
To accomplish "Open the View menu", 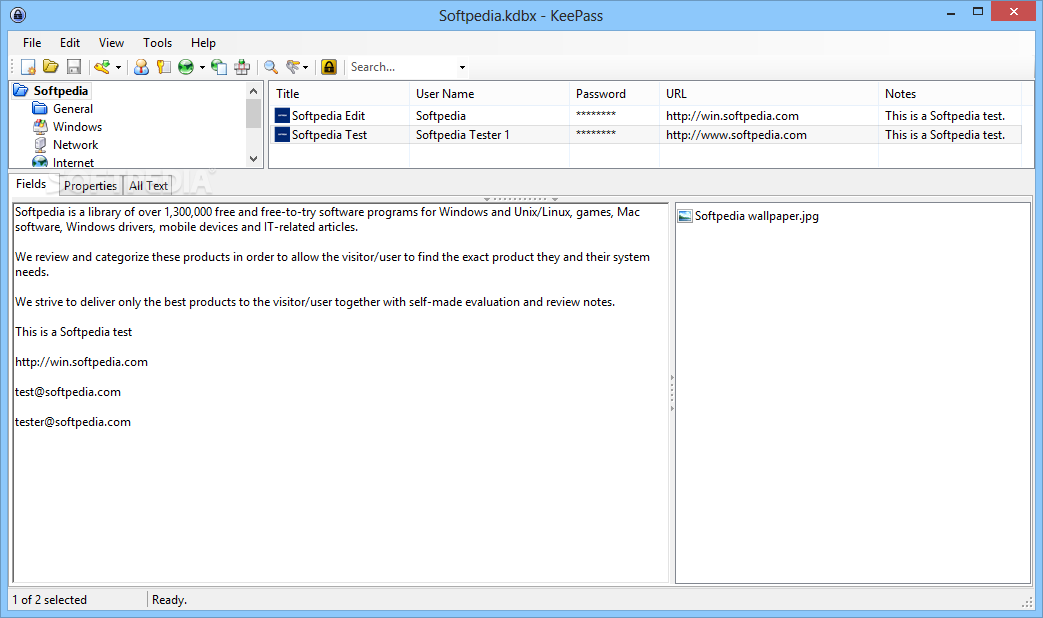I will tap(111, 43).
